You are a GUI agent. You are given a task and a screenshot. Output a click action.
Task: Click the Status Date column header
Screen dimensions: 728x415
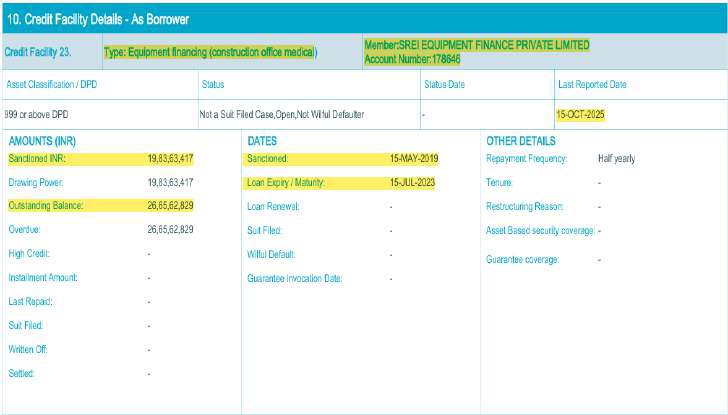click(x=444, y=84)
